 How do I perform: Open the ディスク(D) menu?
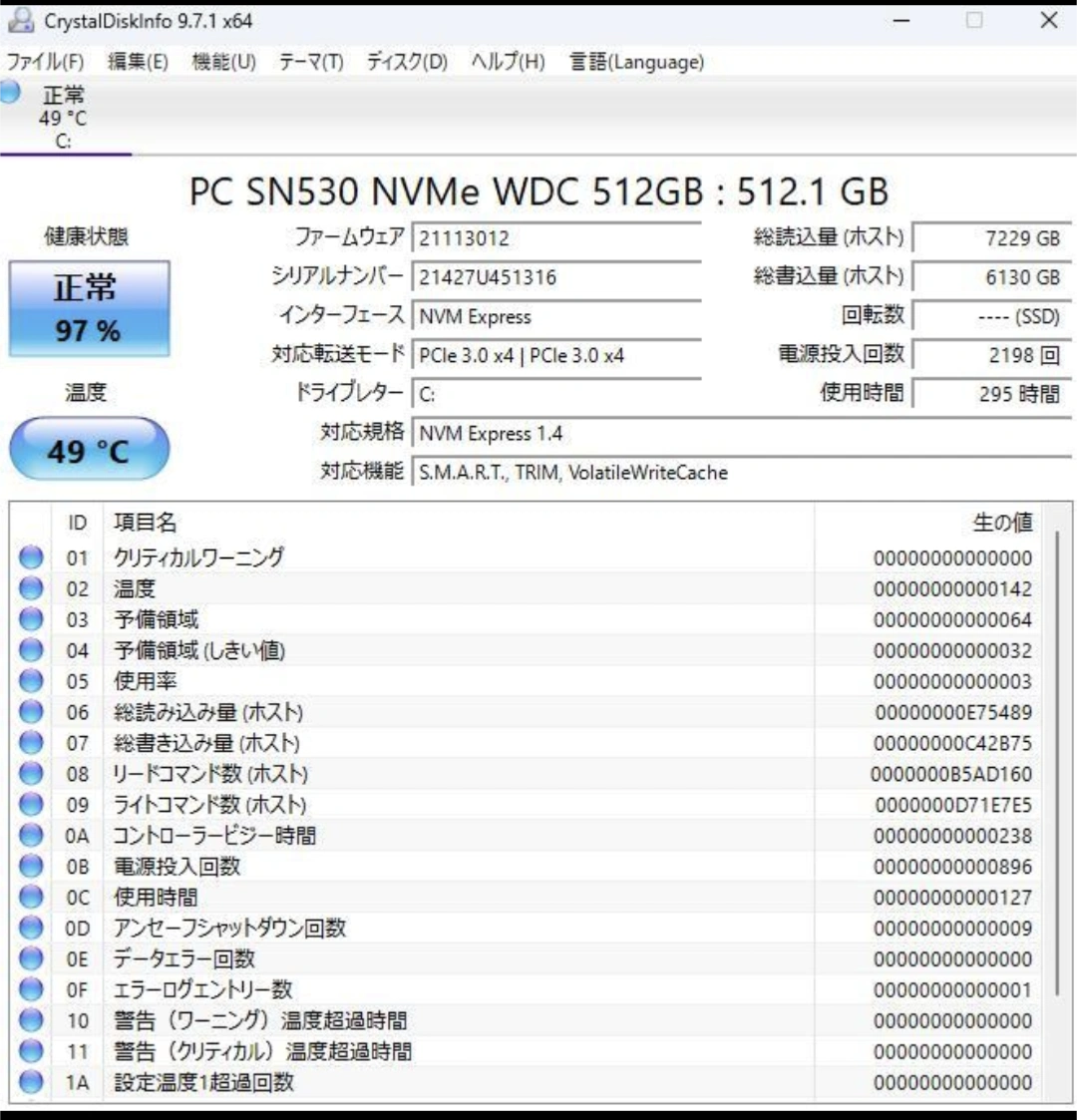tap(407, 62)
